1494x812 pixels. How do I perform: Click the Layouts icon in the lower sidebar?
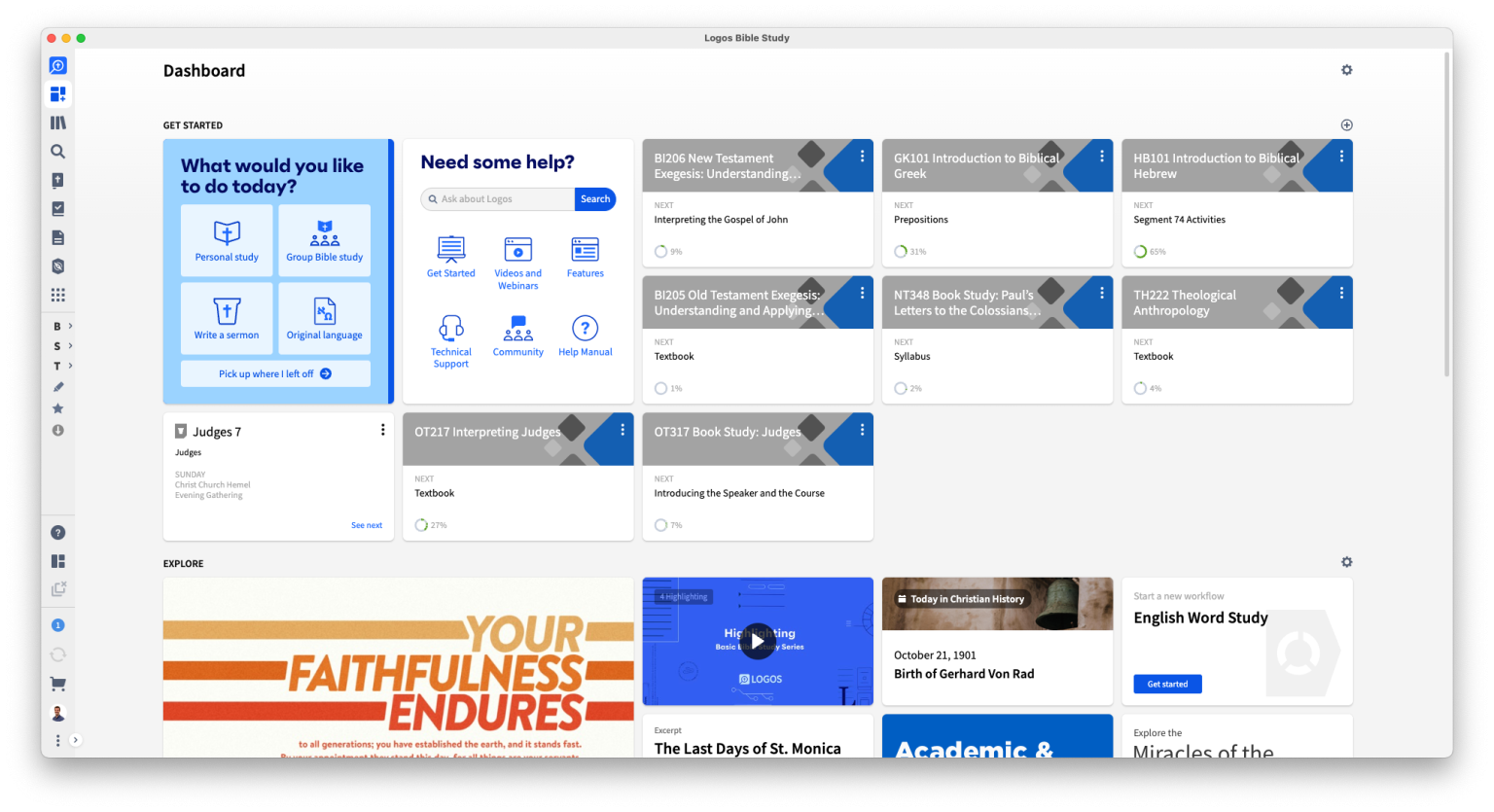tap(57, 560)
